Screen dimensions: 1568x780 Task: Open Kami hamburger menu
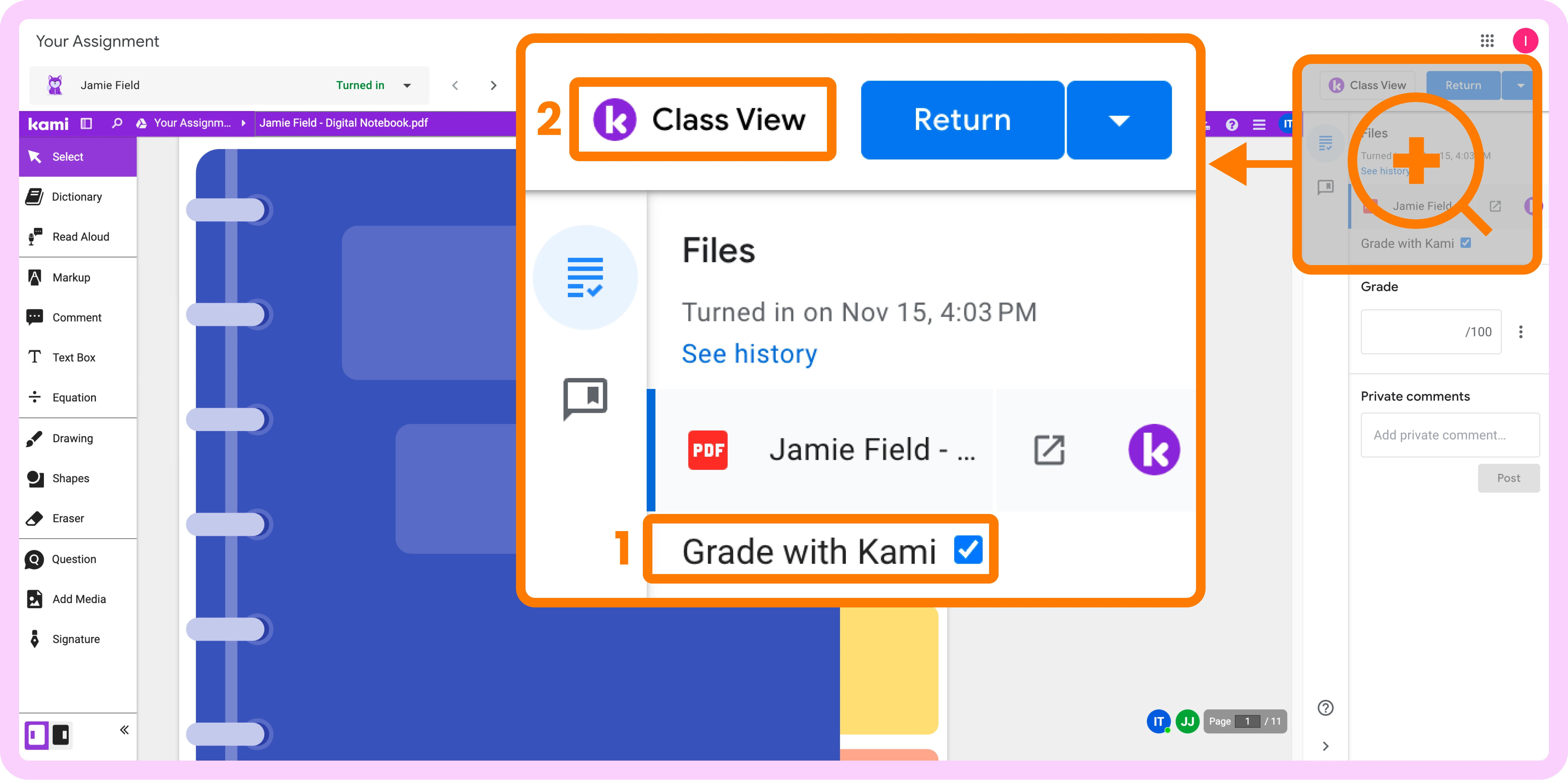[x=1259, y=124]
